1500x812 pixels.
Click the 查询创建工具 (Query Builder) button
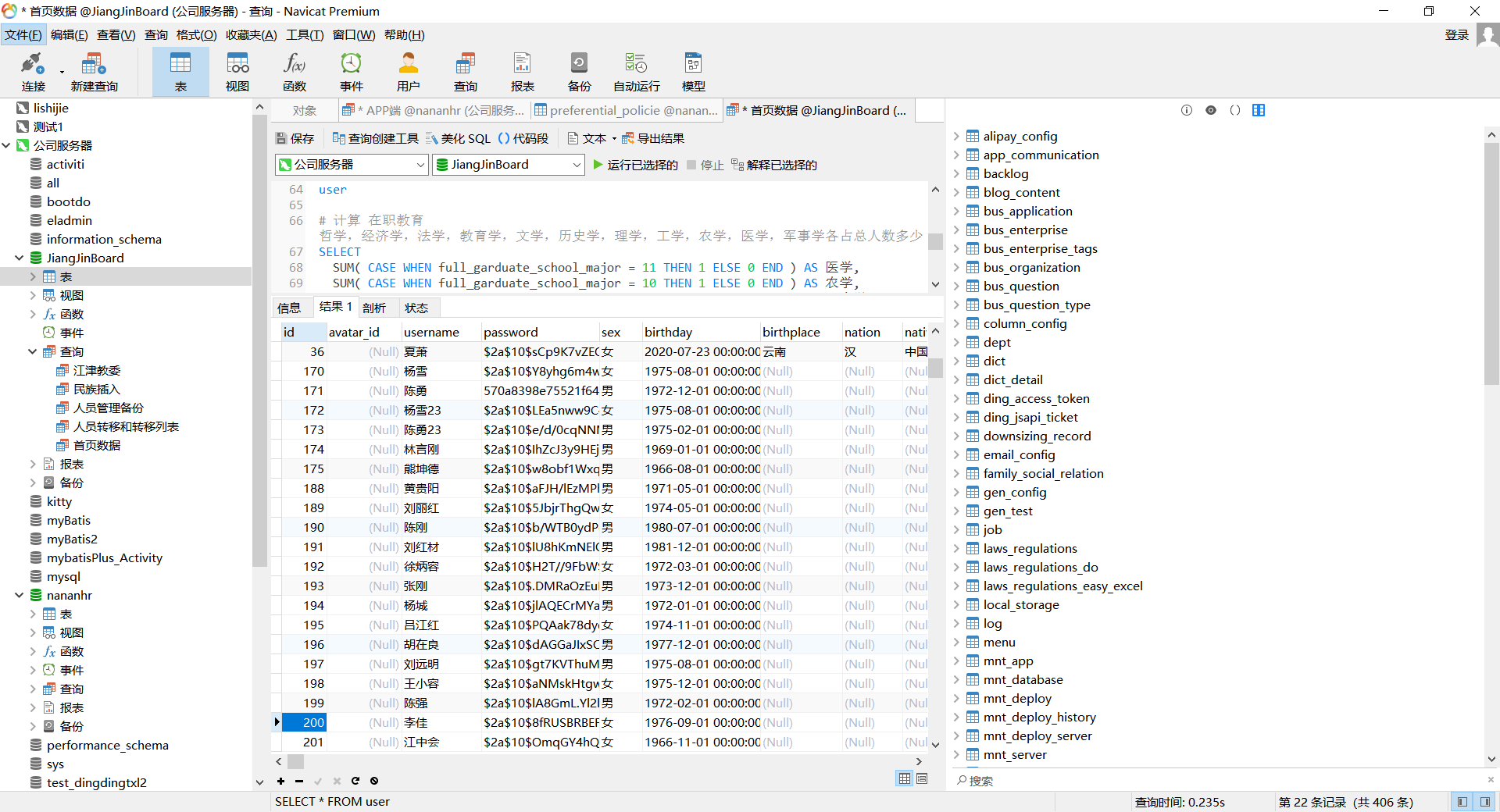pyautogui.click(x=376, y=138)
